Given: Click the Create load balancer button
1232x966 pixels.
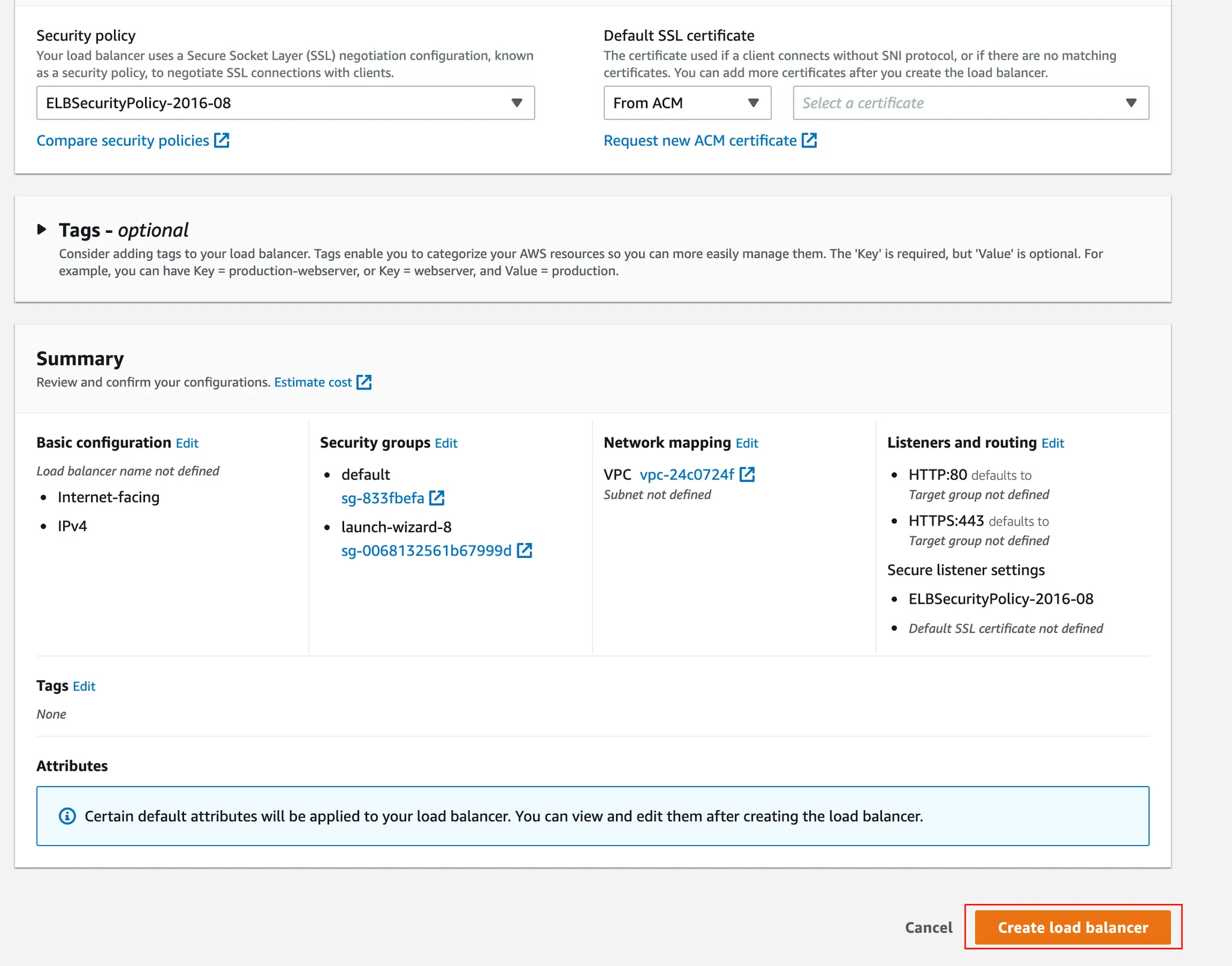Looking at the screenshot, I should [x=1073, y=927].
